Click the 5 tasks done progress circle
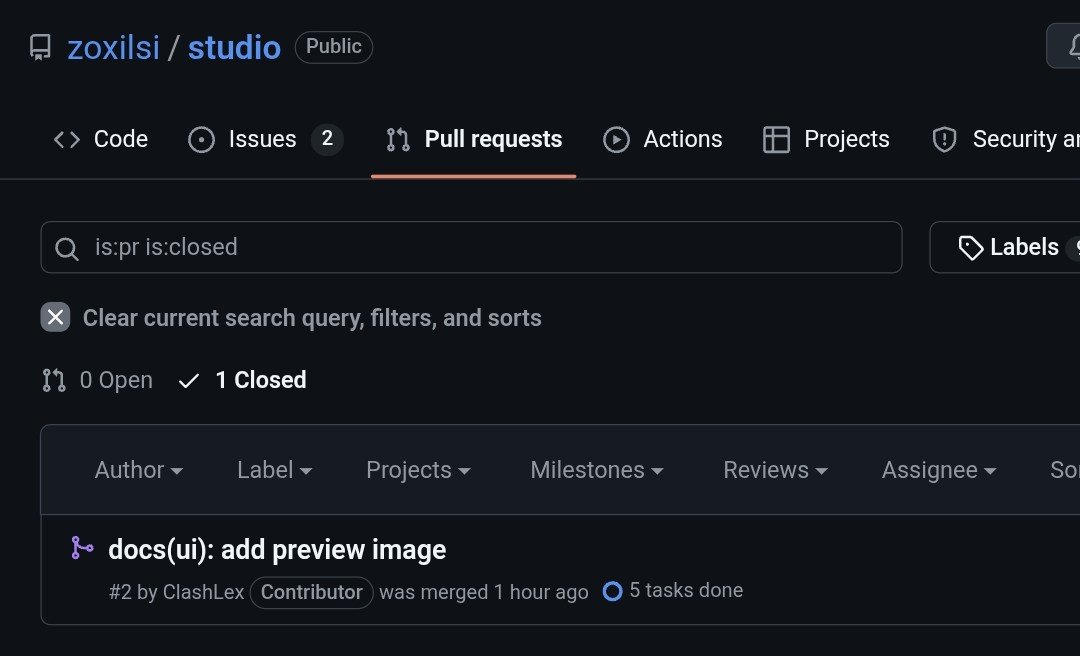1080x656 pixels. tap(612, 591)
